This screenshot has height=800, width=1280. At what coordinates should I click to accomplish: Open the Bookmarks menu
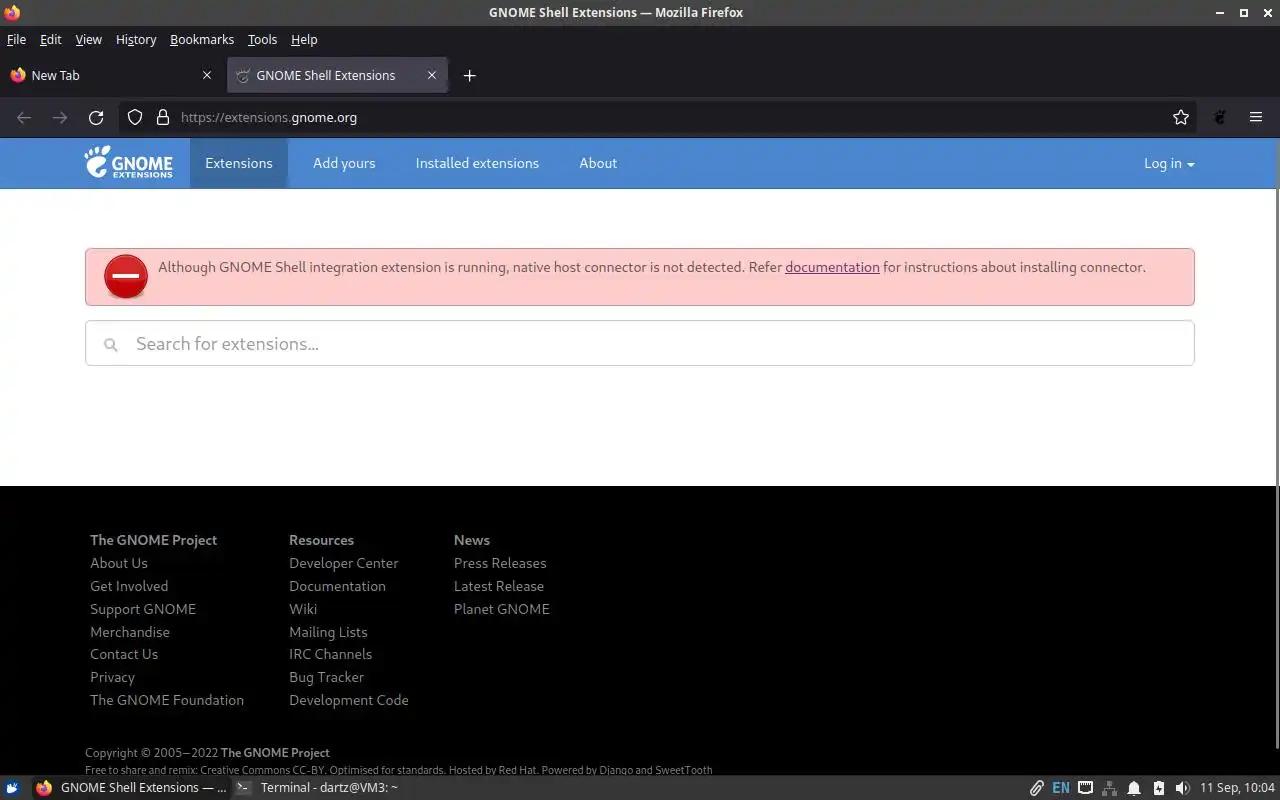tap(202, 39)
